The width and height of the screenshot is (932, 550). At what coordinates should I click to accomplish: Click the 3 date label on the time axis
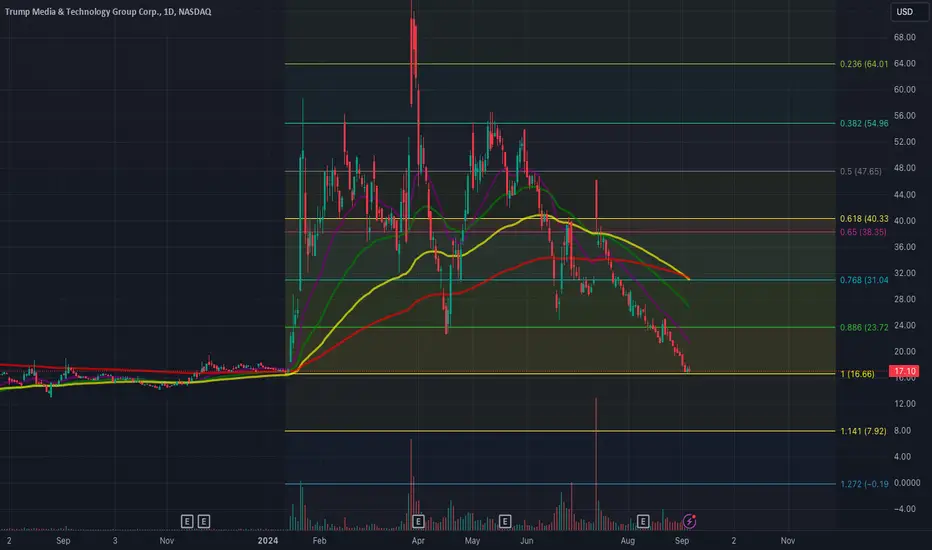(x=115, y=540)
